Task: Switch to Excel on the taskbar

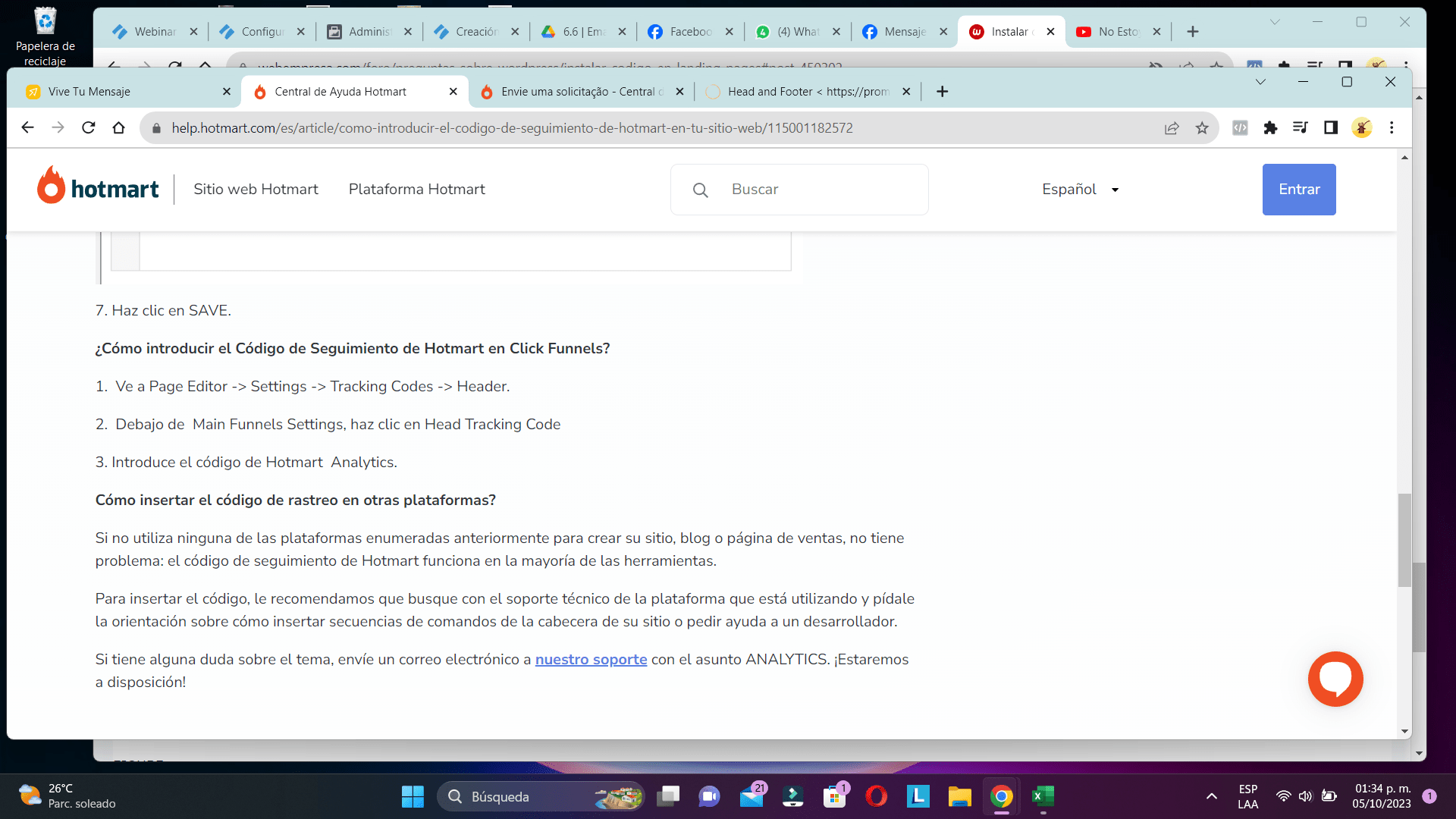Action: click(1043, 796)
